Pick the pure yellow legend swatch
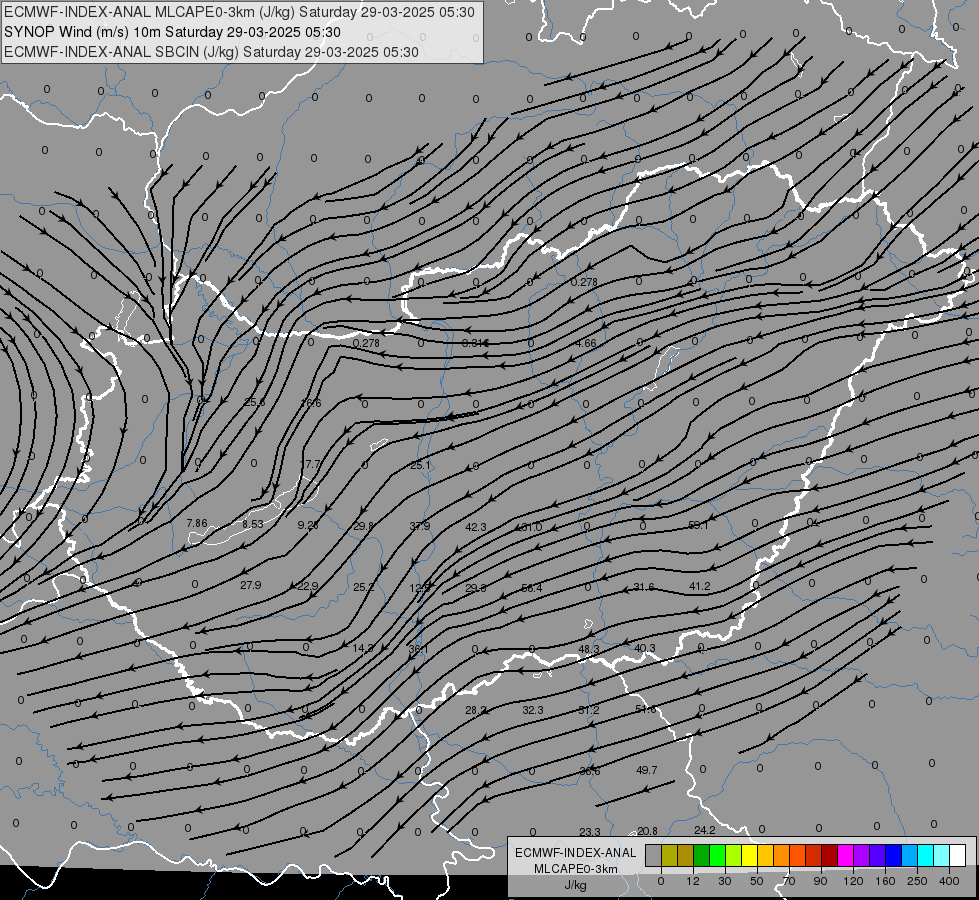This screenshot has width=979, height=900. coord(749,855)
